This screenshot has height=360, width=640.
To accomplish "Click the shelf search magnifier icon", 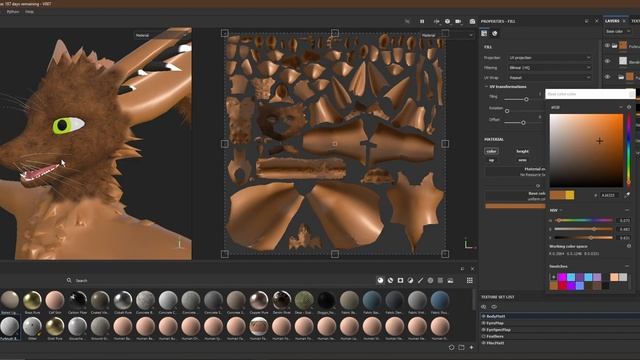I will tap(69, 280).
